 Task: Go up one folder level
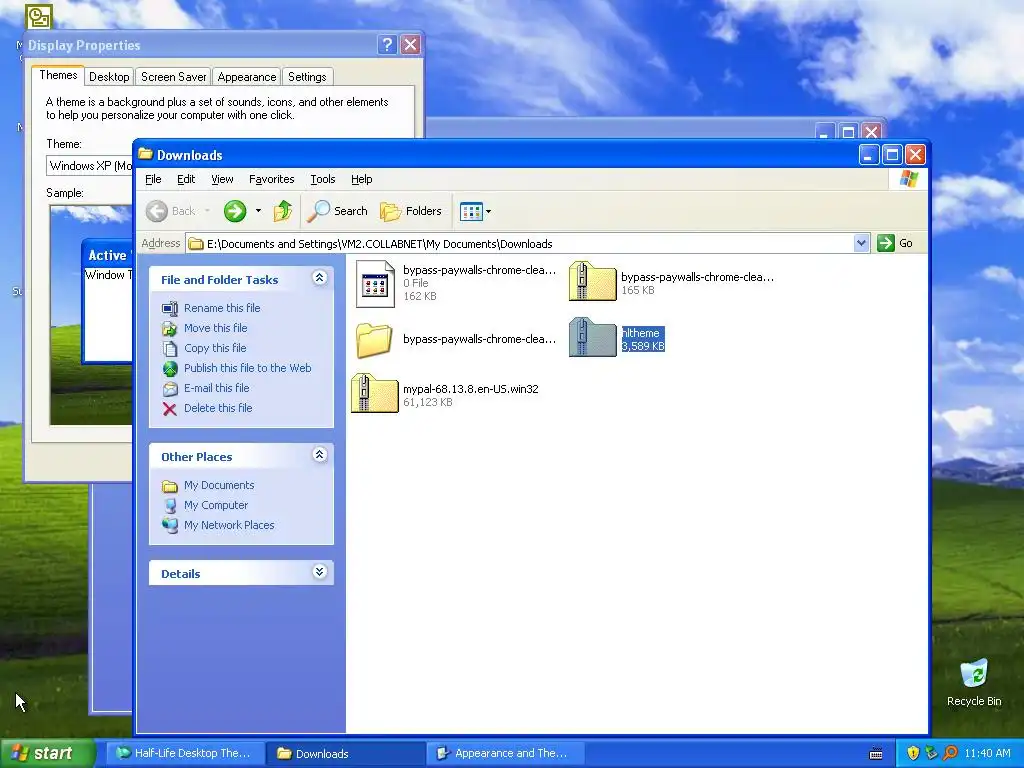(283, 211)
